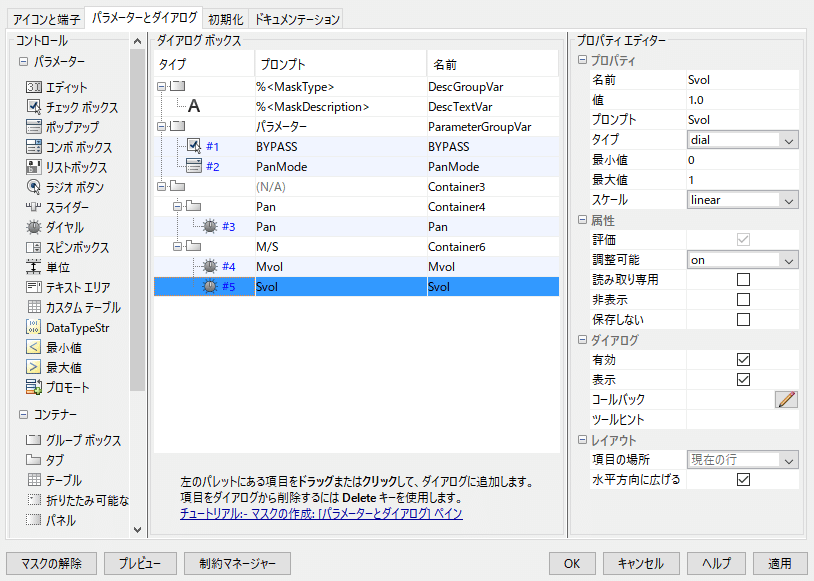814x581 pixels.
Task: Click the マスクの解除 button
Action: point(51,563)
